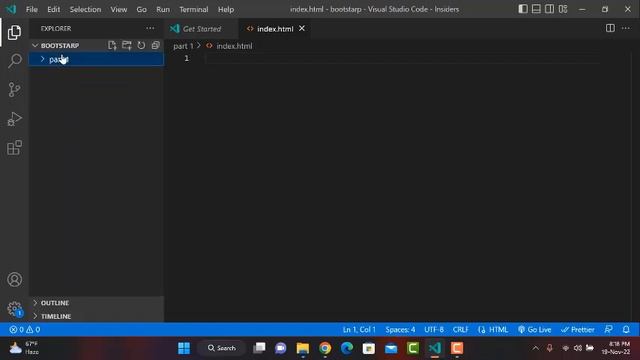Collapse all folders in explorer
This screenshot has height=360, width=640.
tap(156, 45)
